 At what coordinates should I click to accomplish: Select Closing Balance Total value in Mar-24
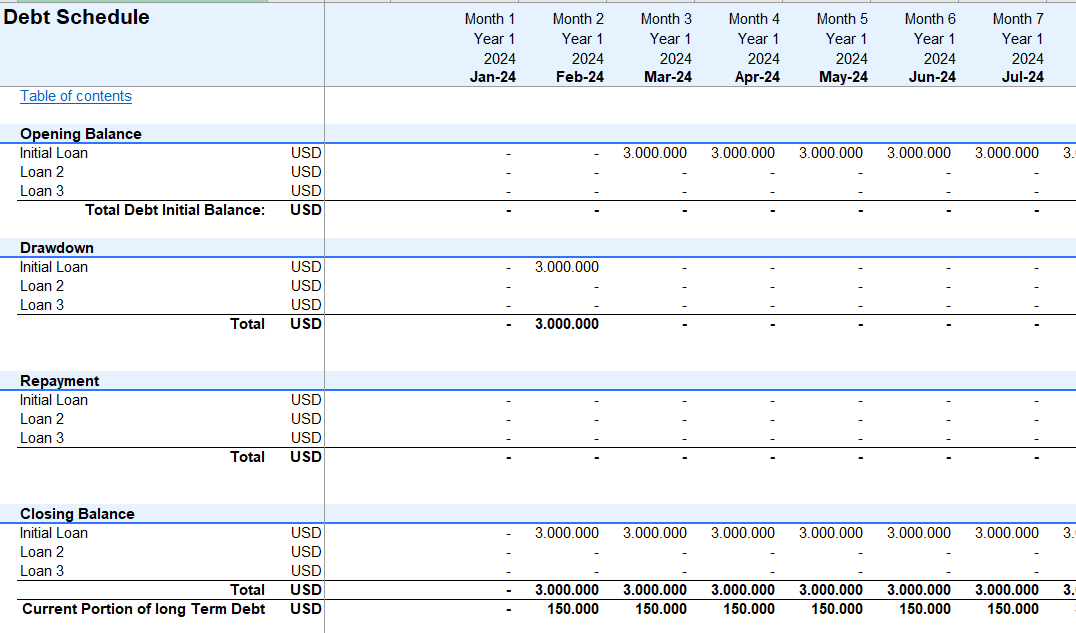tap(655, 590)
